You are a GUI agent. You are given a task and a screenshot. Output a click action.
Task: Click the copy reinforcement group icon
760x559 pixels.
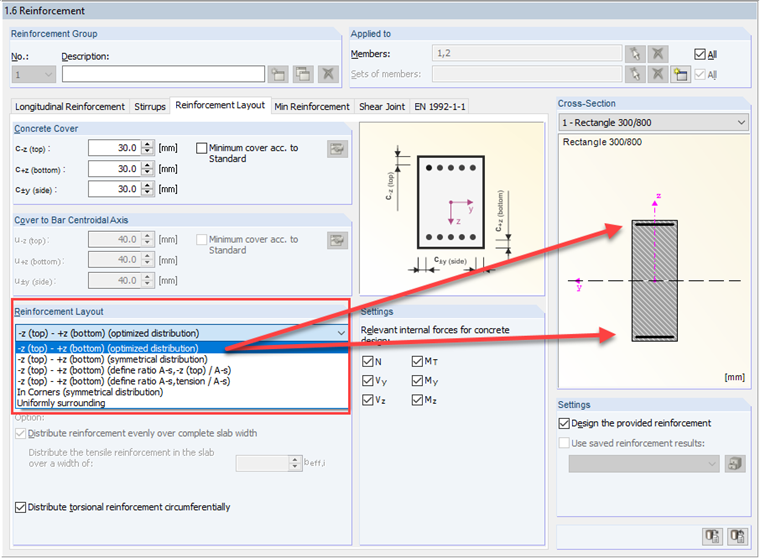(x=303, y=74)
